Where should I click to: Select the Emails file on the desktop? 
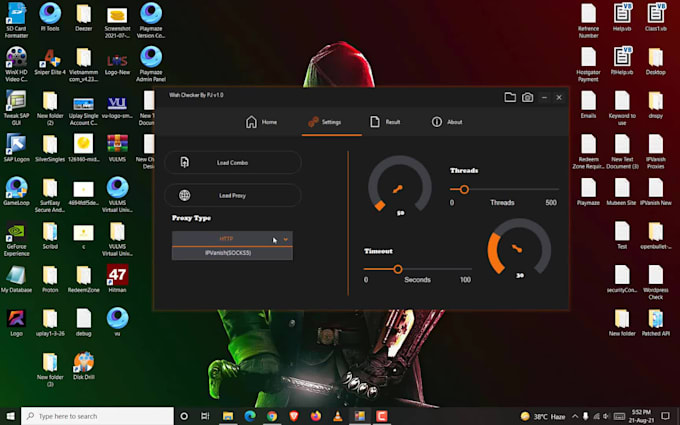pos(588,105)
